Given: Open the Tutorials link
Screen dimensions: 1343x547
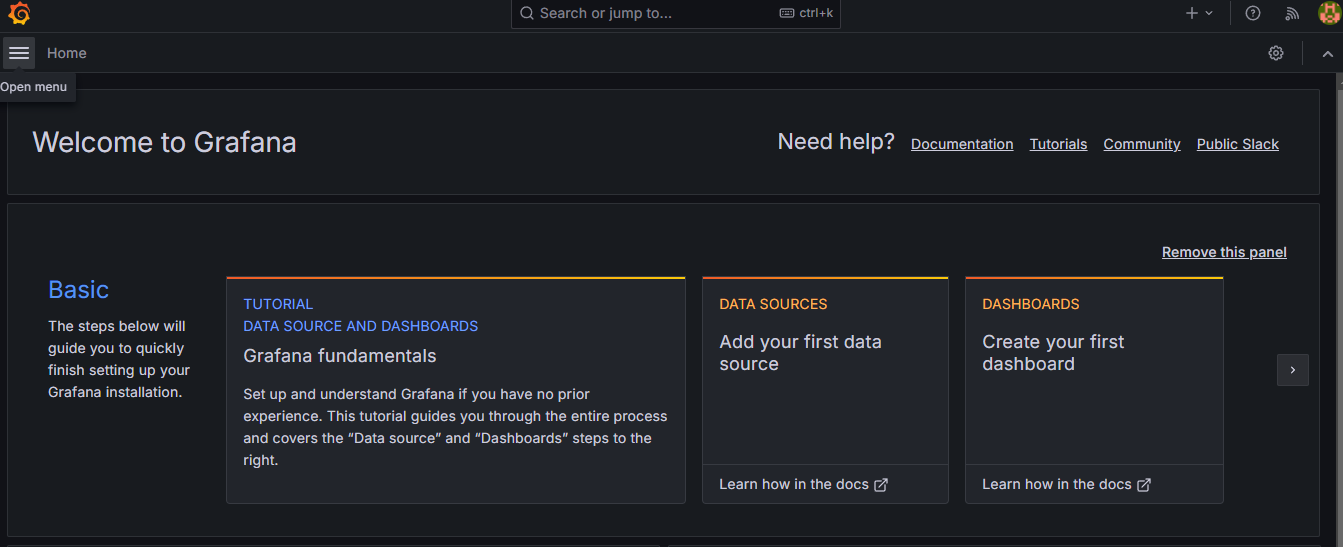Looking at the screenshot, I should click(1058, 144).
